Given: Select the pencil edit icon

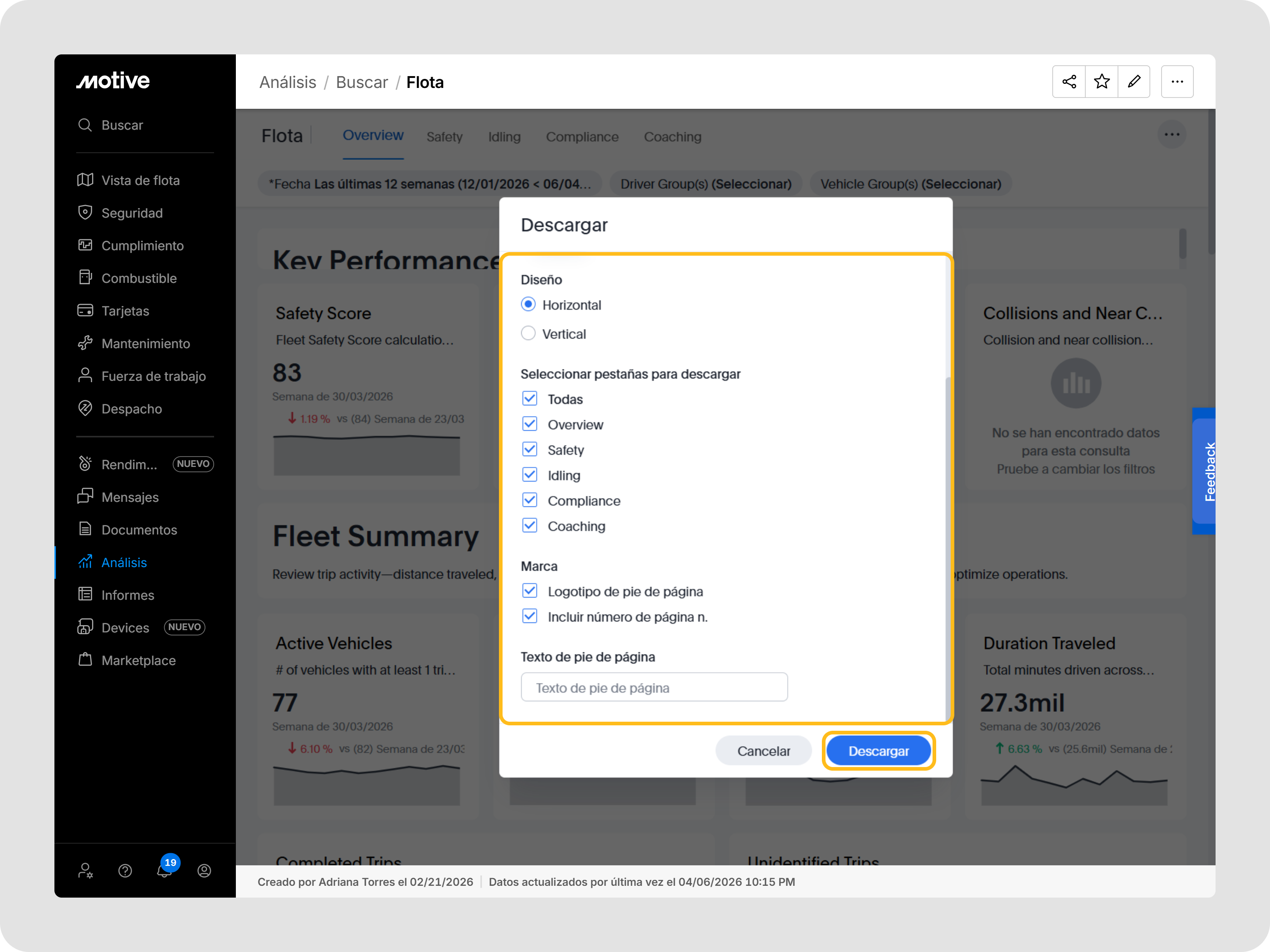Looking at the screenshot, I should tap(1134, 82).
